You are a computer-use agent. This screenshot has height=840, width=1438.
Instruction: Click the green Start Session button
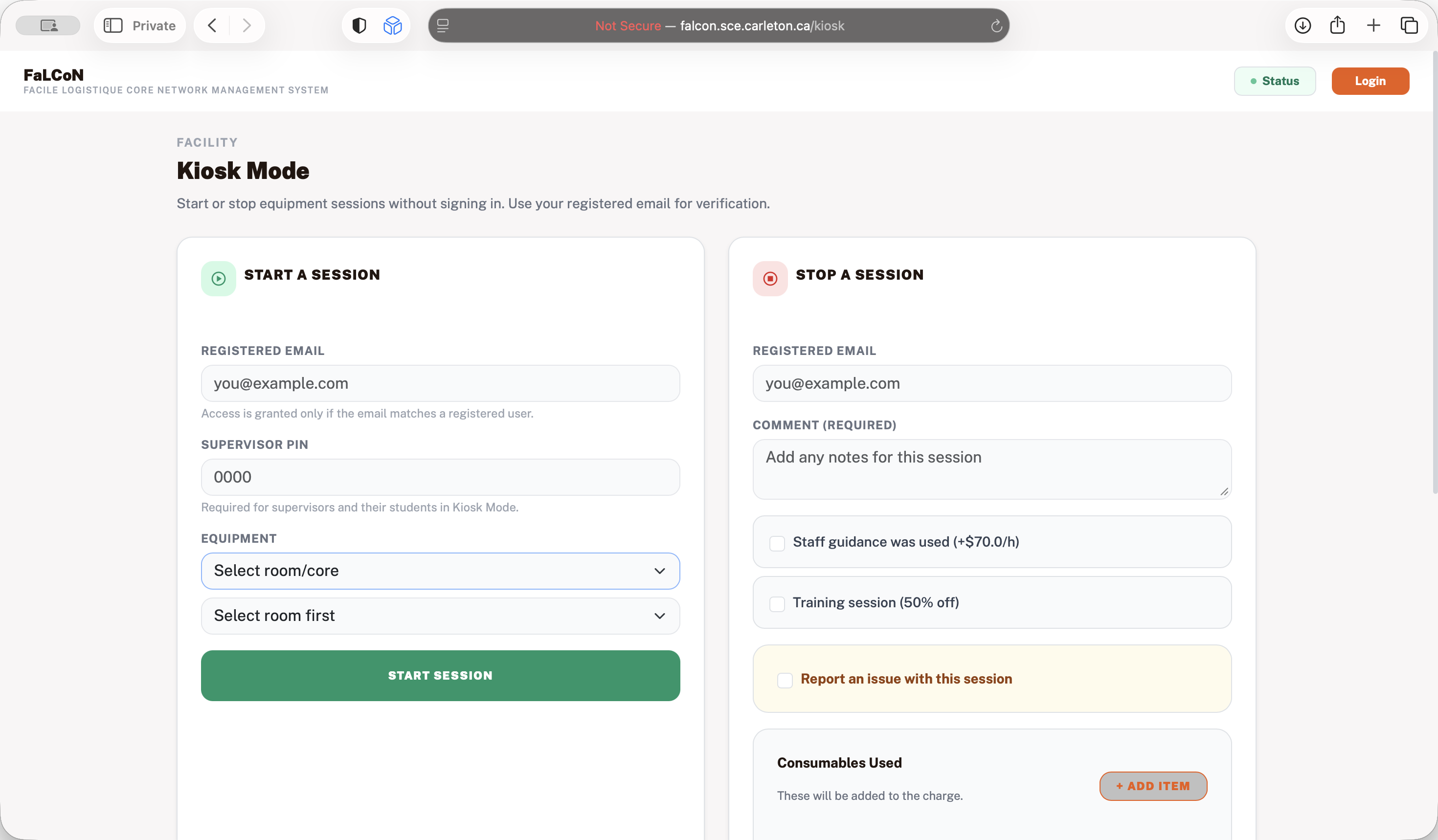pyautogui.click(x=441, y=676)
